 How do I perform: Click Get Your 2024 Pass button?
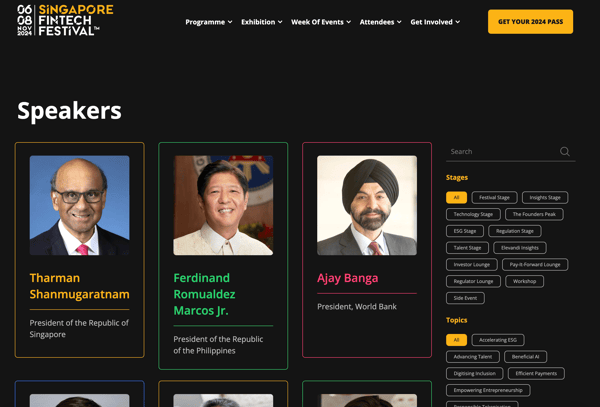coord(530,22)
